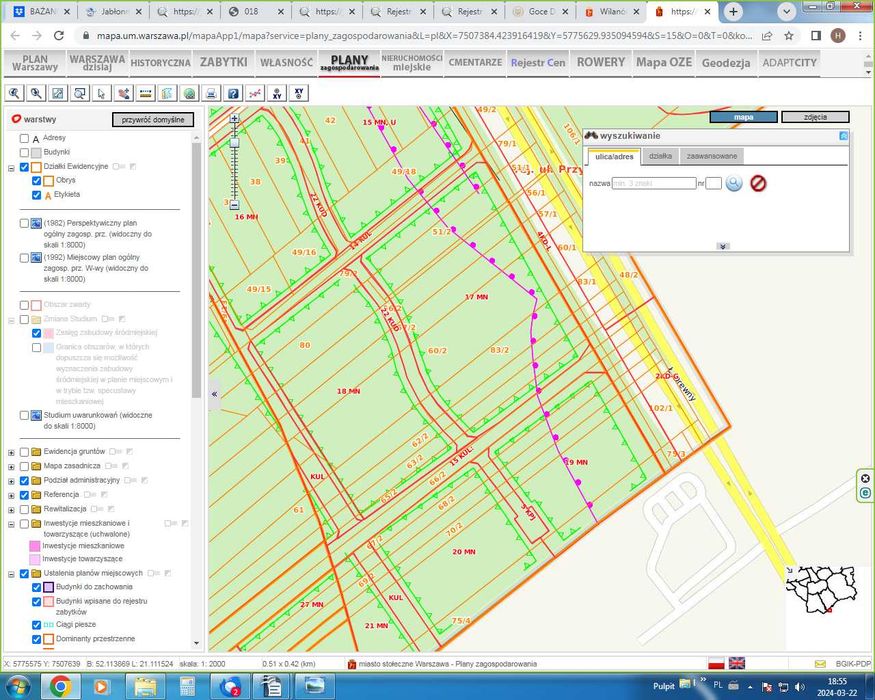The height and width of the screenshot is (700, 875).
Task: Switch to działka search tab
Action: (x=660, y=156)
